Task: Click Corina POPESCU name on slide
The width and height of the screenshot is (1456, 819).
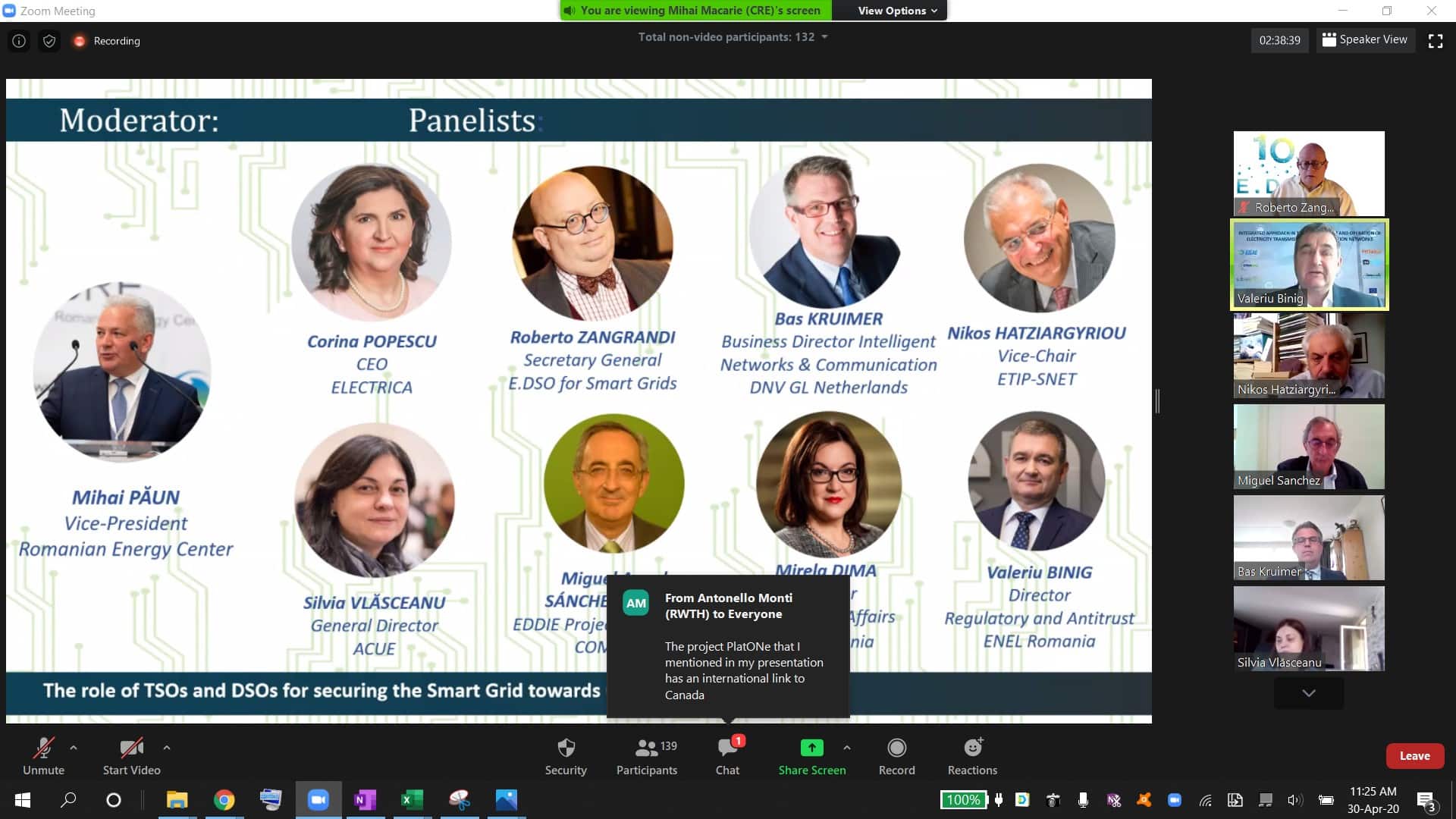Action: point(372,341)
